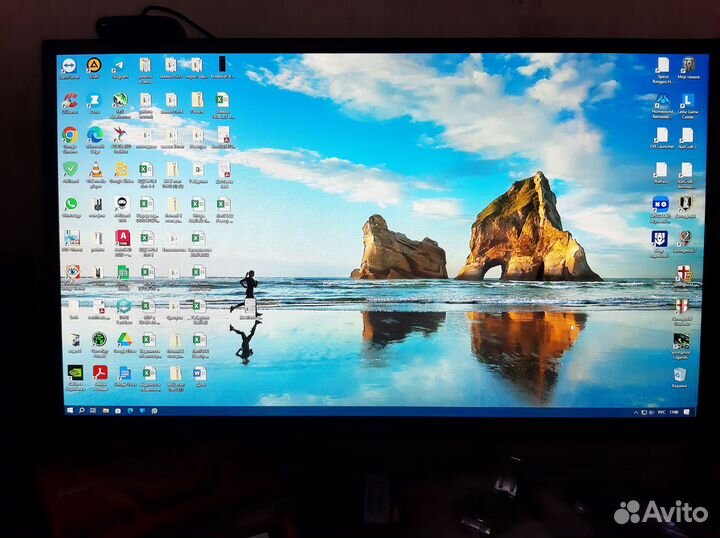Open the Microsoft Edge desktop icon

pyautogui.click(x=95, y=134)
